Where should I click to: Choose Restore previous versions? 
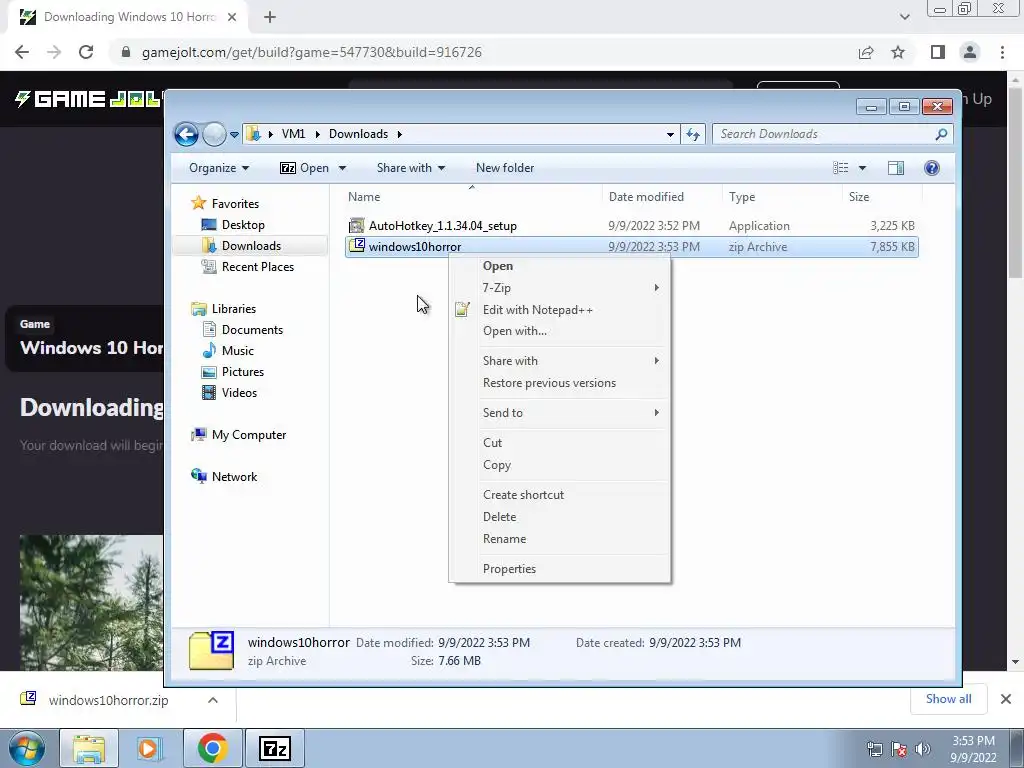560,383
